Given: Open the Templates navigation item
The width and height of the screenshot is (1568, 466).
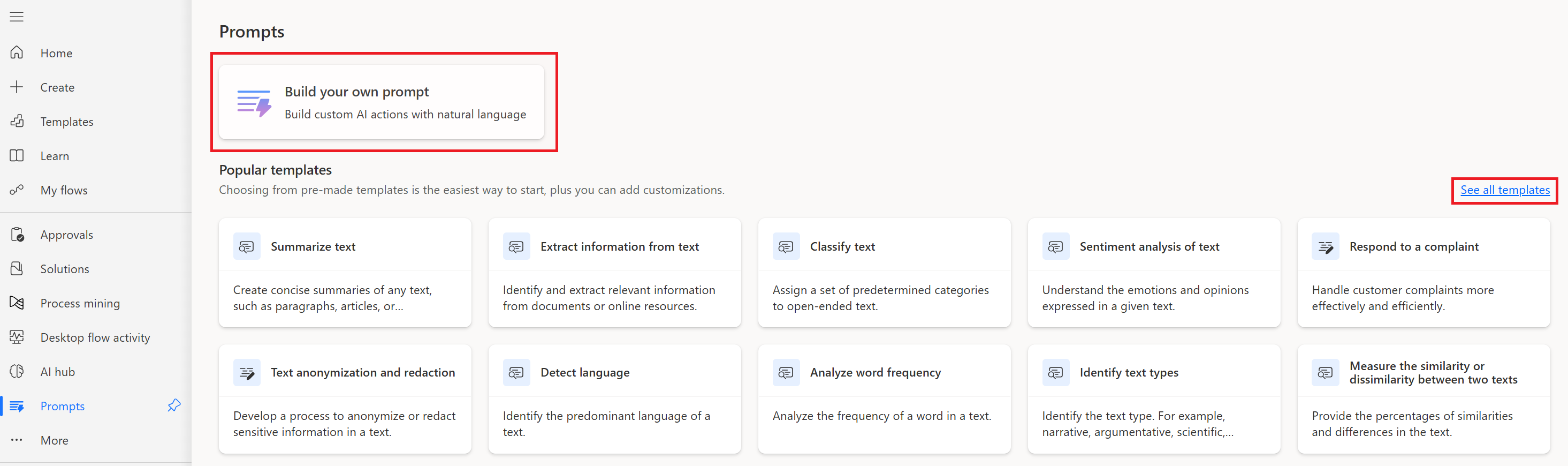Looking at the screenshot, I should [x=66, y=122].
